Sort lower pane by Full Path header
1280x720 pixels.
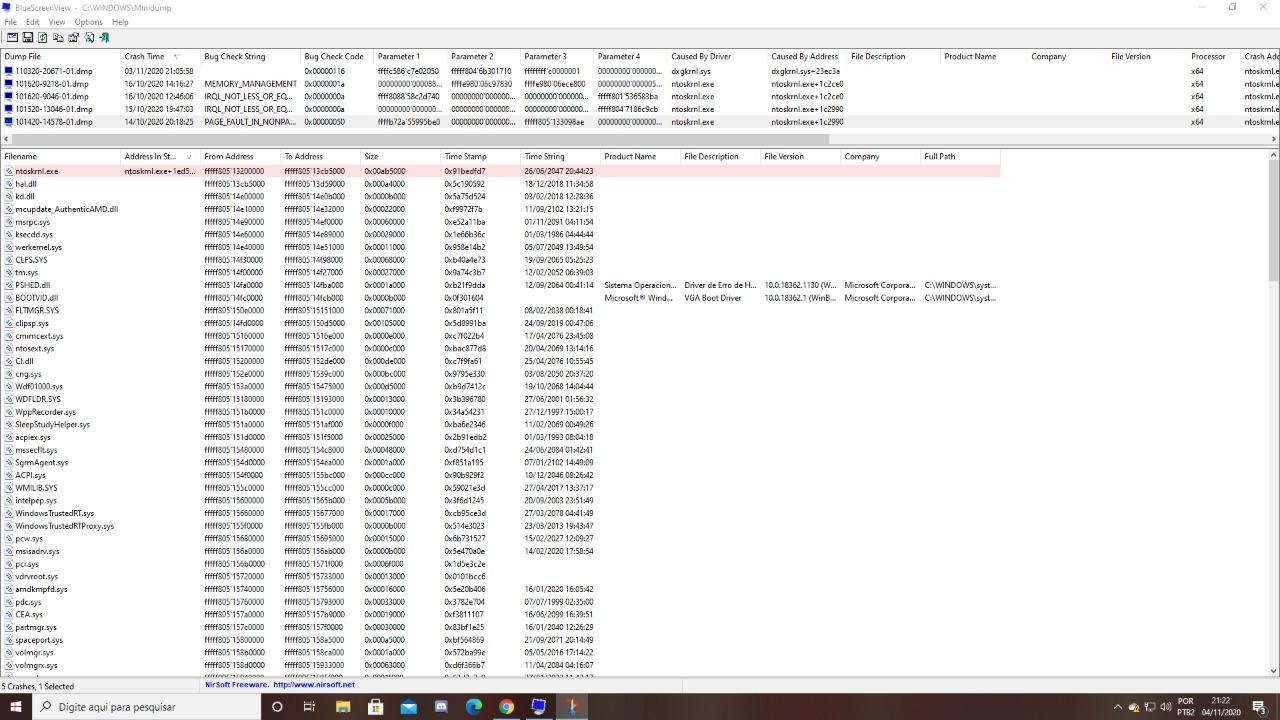pos(961,157)
